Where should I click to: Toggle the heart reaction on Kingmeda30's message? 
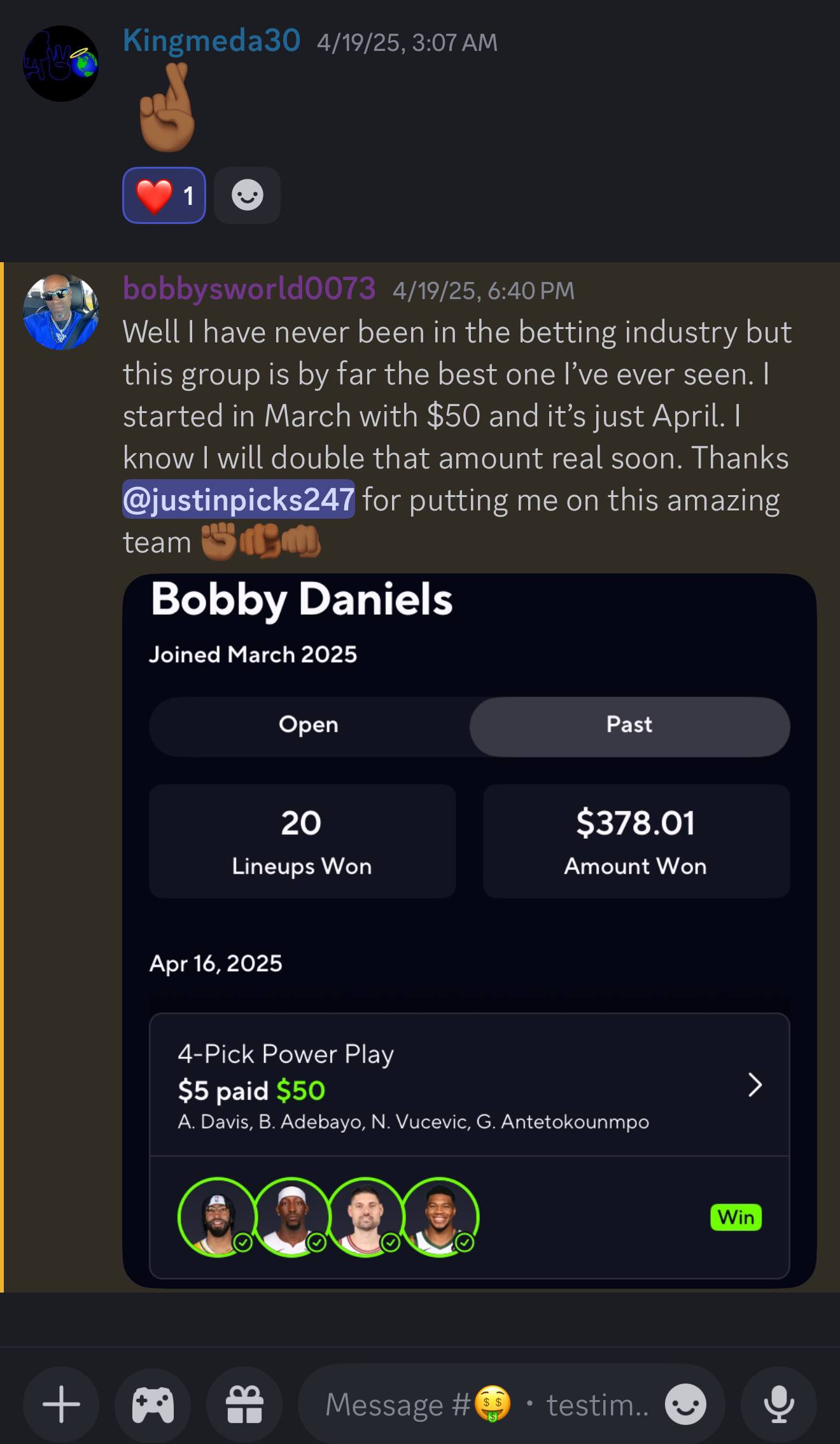[x=164, y=195]
